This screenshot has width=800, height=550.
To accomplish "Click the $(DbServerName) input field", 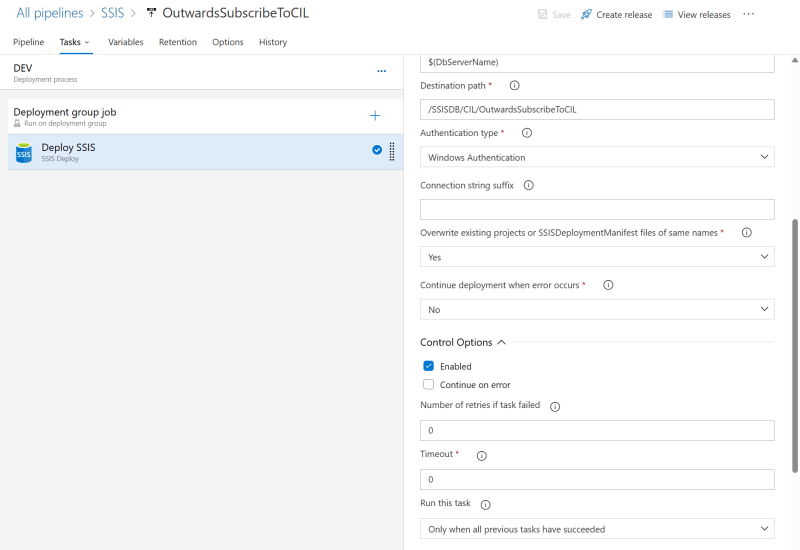I will click(x=597, y=63).
